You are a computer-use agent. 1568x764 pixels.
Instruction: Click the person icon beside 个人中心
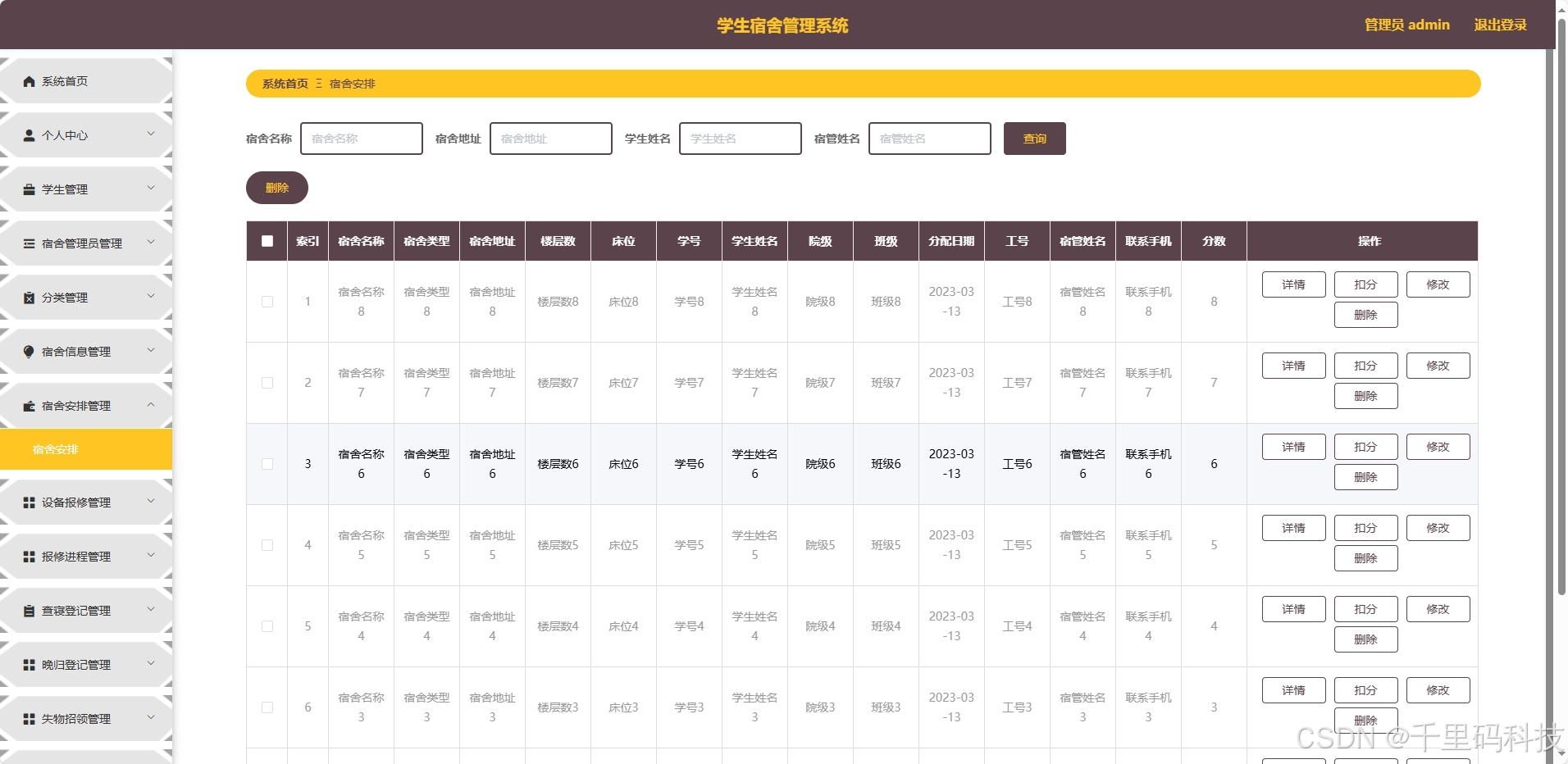[30, 135]
